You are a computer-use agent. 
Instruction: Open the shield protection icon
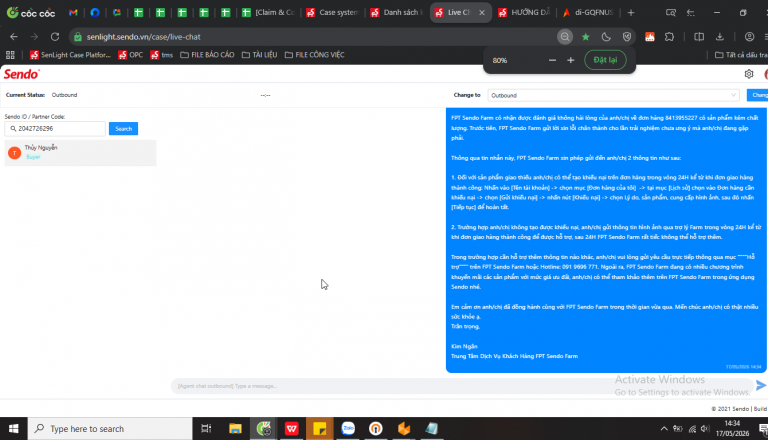(627, 37)
